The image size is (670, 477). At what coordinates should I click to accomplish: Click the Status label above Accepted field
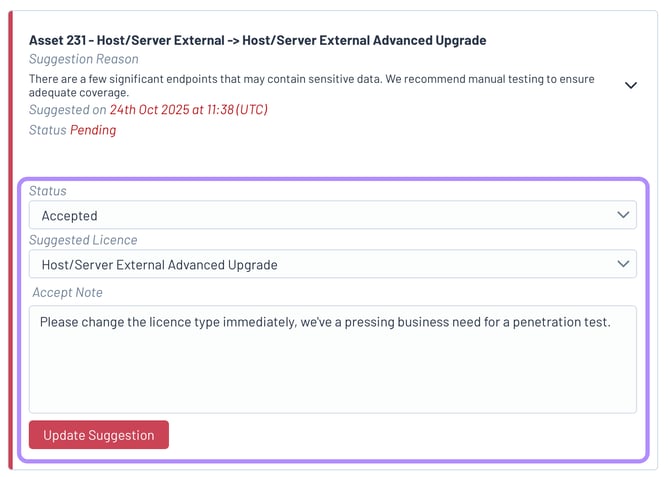48,191
